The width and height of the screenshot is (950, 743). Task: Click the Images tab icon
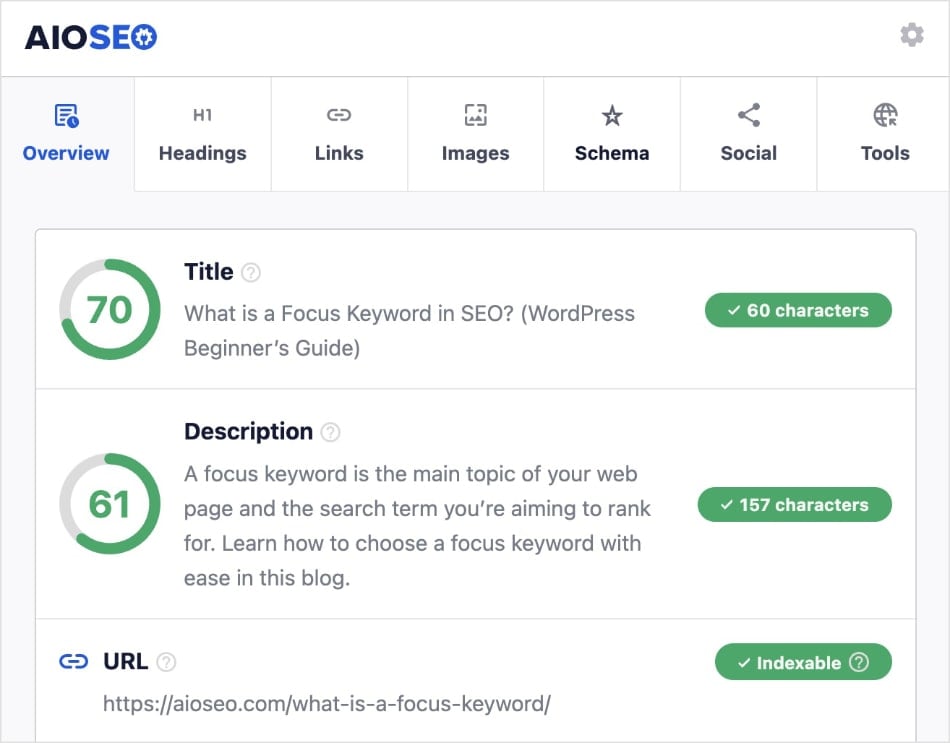(475, 116)
